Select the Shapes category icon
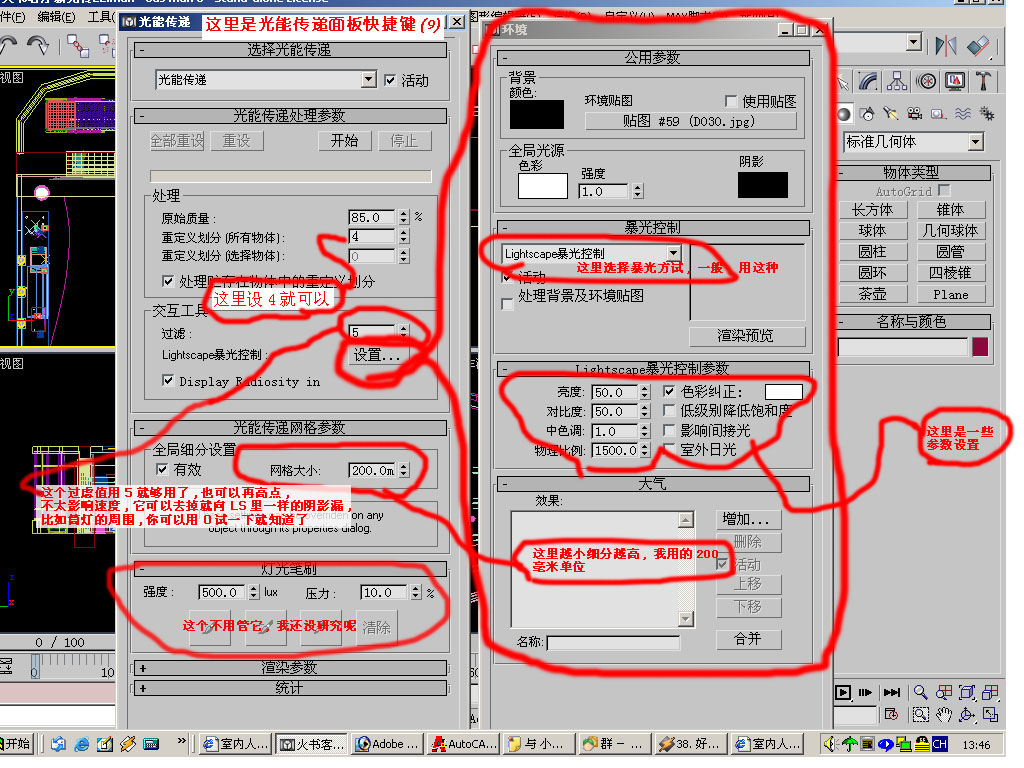Viewport: 1024px width, 768px height. coord(867,114)
